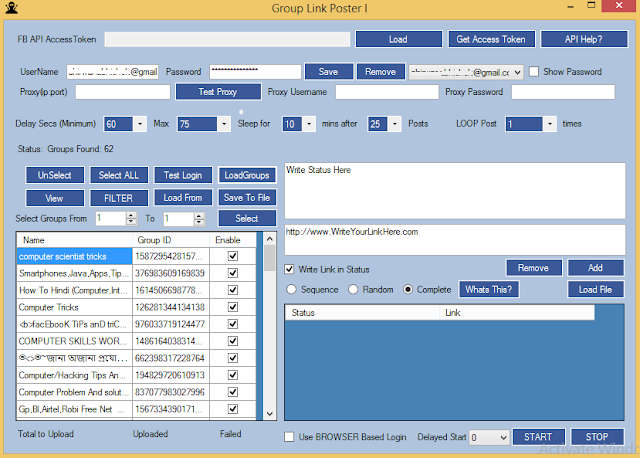640x458 pixels.
Task: Open the mins after Posts dropdown
Action: 394,124
